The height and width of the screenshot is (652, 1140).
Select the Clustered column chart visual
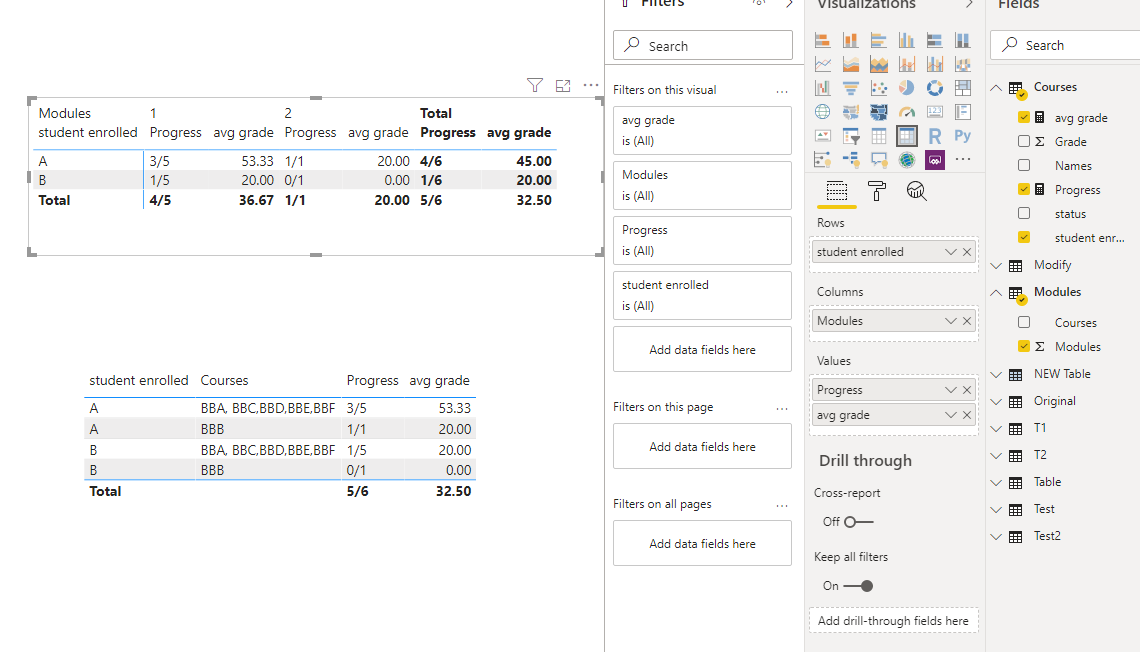click(x=907, y=40)
